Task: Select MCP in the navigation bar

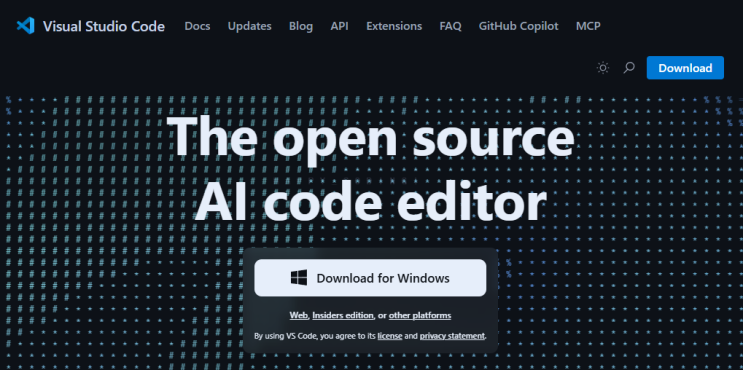Action: [x=588, y=26]
